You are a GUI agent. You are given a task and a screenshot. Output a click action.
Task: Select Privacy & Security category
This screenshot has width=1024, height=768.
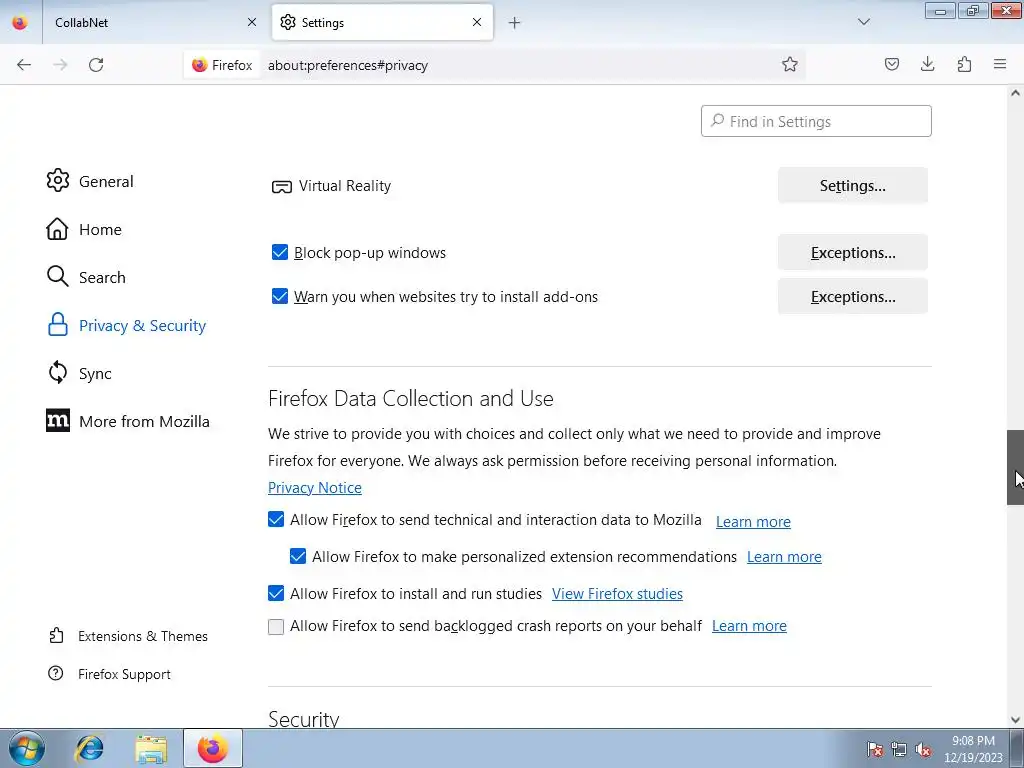click(127, 325)
